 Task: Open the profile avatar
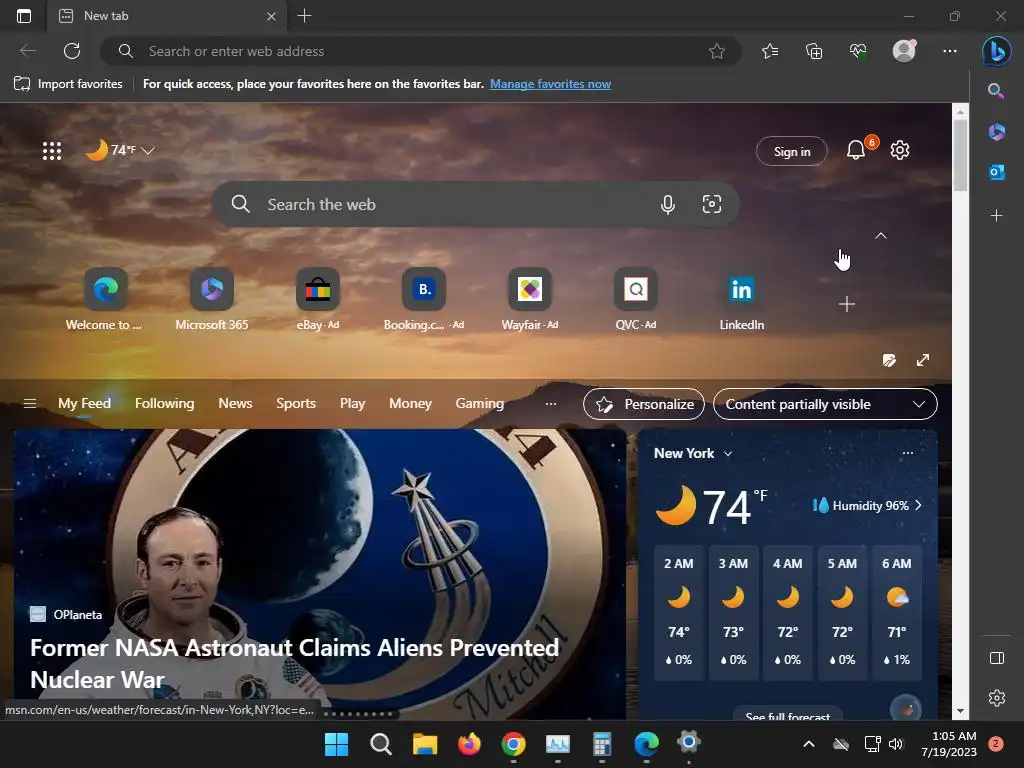coord(904,50)
